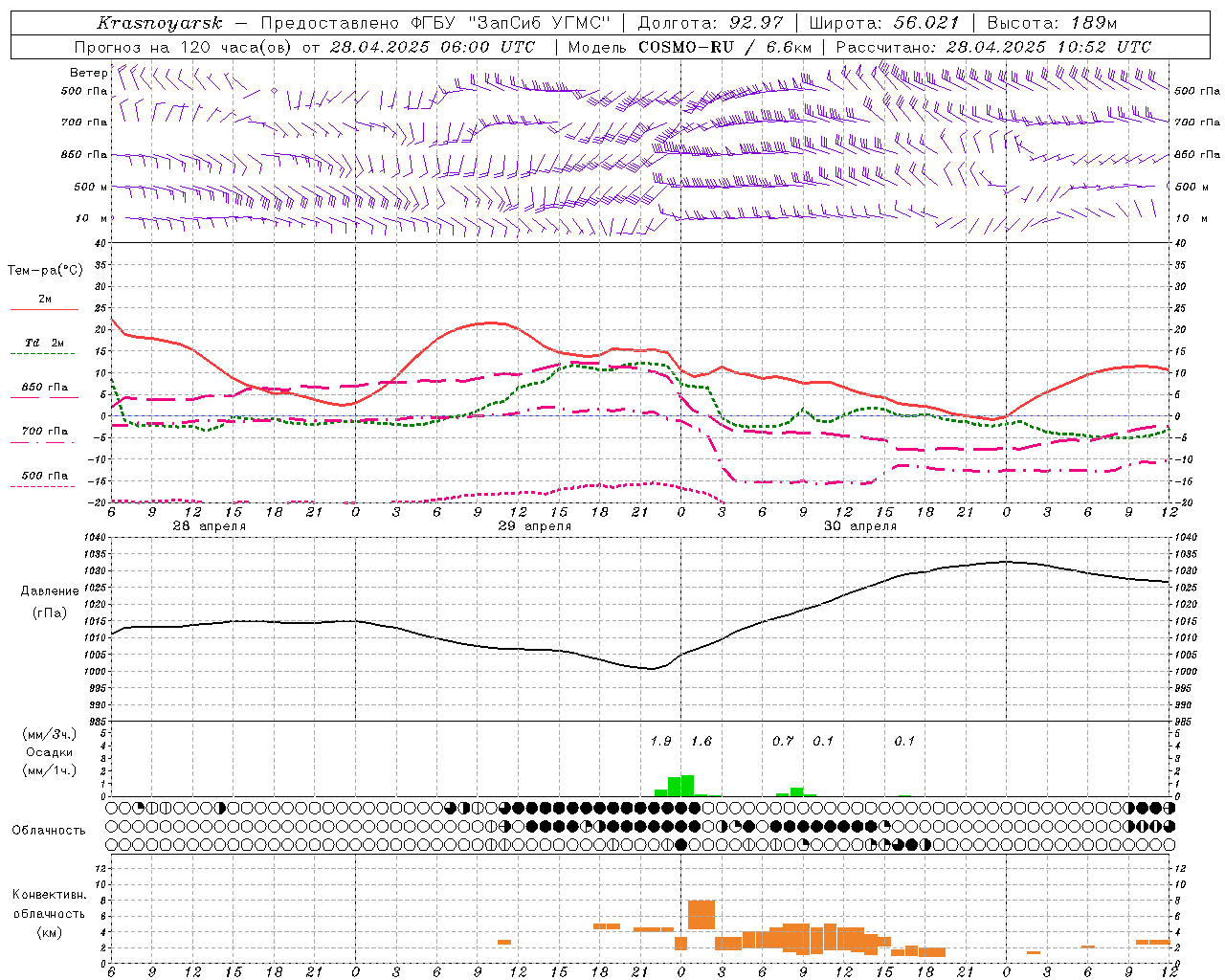Click the Td 2м legend entry

click(x=44, y=343)
